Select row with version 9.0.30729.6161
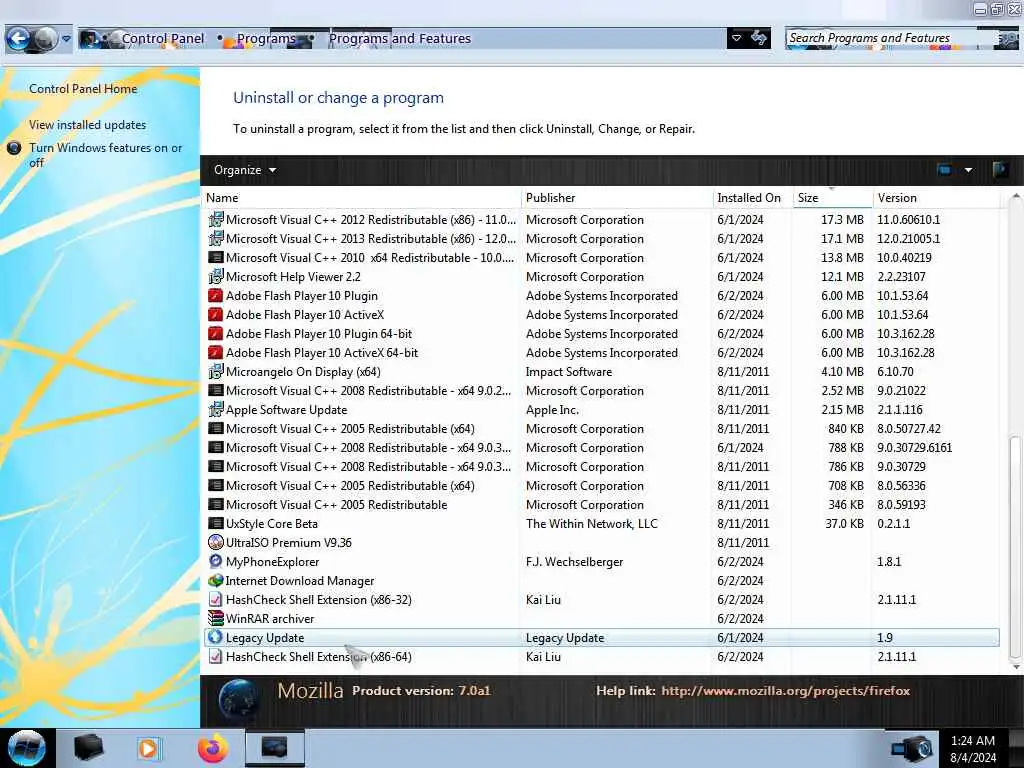1024x768 pixels. tap(602, 447)
